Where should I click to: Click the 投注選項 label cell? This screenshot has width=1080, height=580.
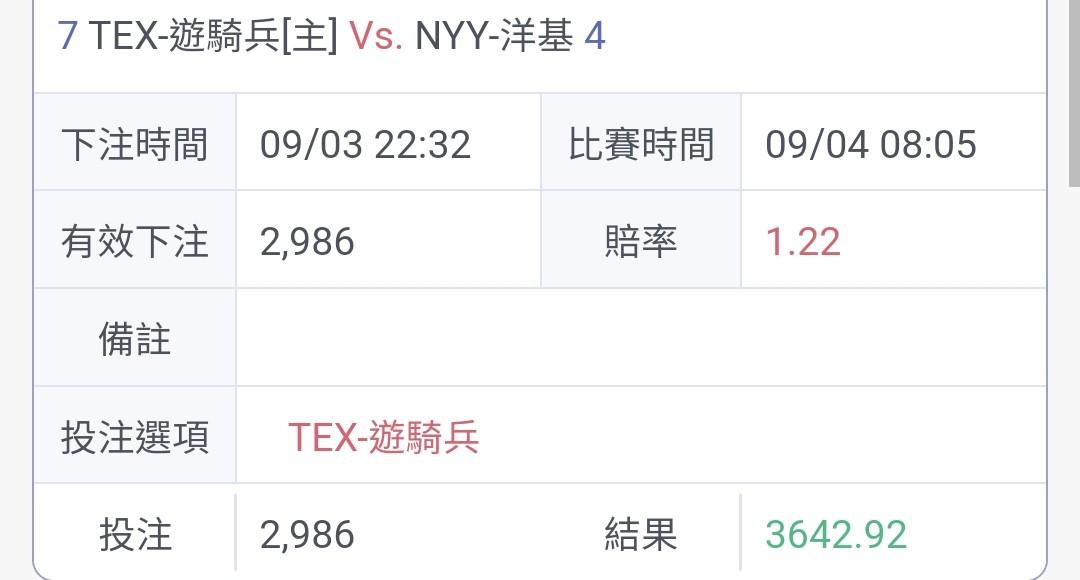click(x=135, y=435)
